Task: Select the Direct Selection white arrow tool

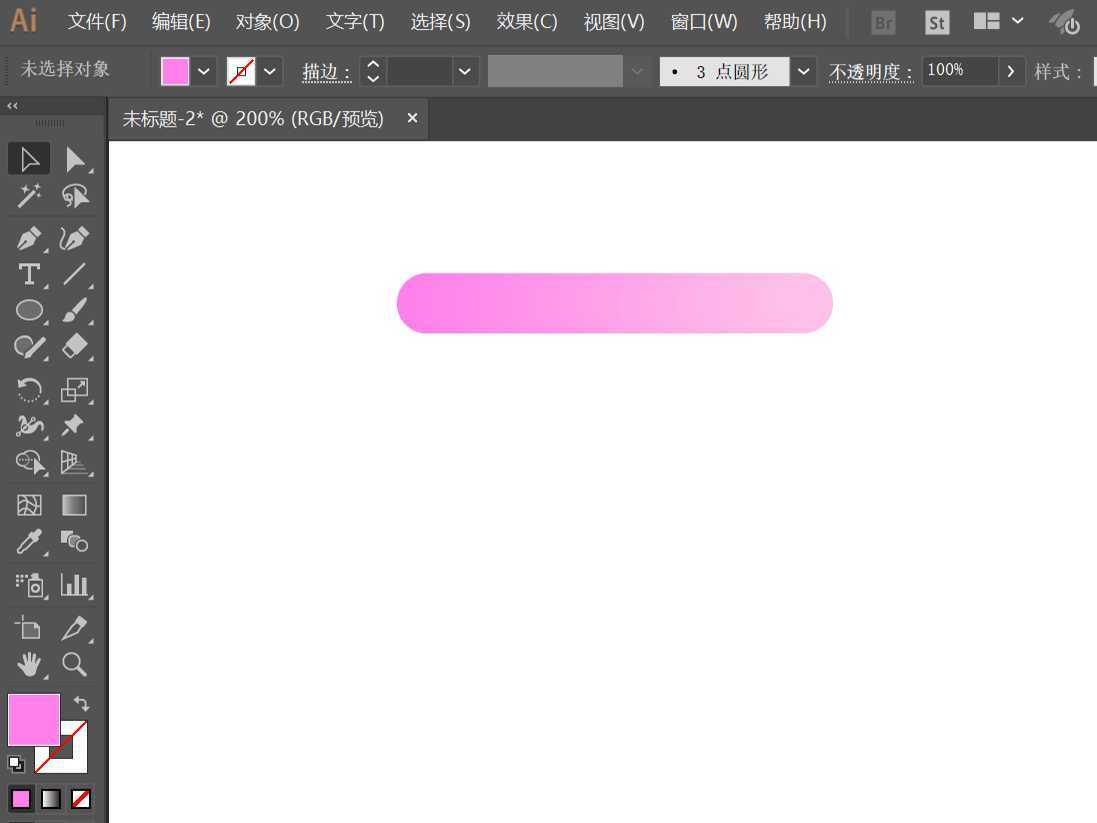Action: (75, 158)
